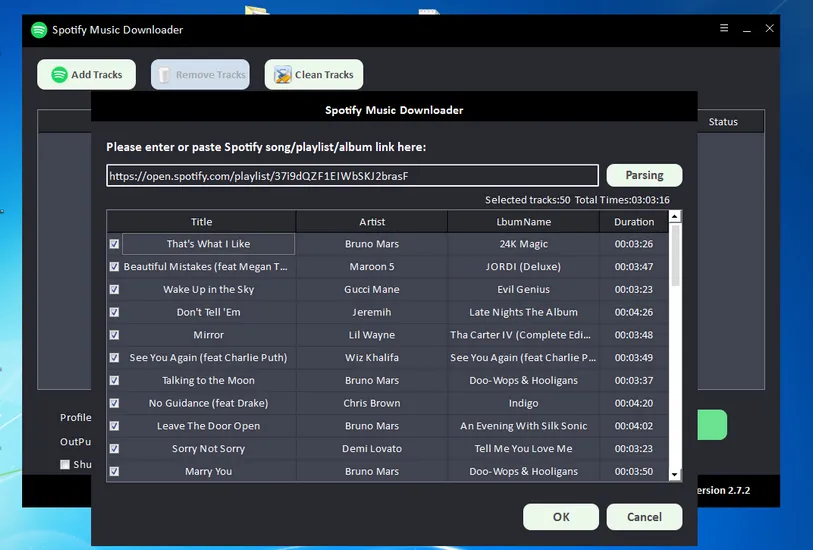813x550 pixels.
Task: Click the Remove Tracks button
Action: pos(200,75)
